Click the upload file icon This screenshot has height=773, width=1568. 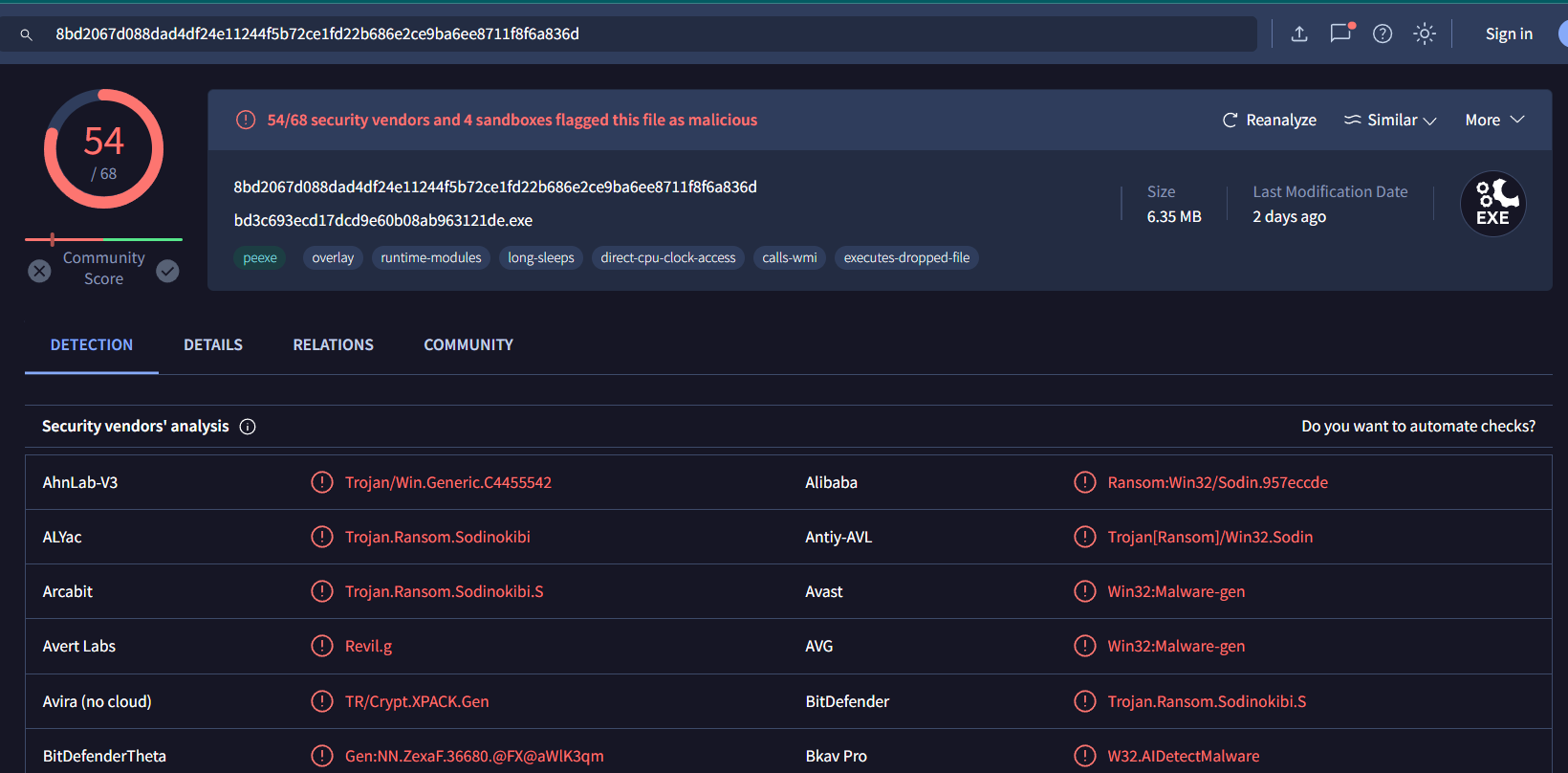point(1299,34)
